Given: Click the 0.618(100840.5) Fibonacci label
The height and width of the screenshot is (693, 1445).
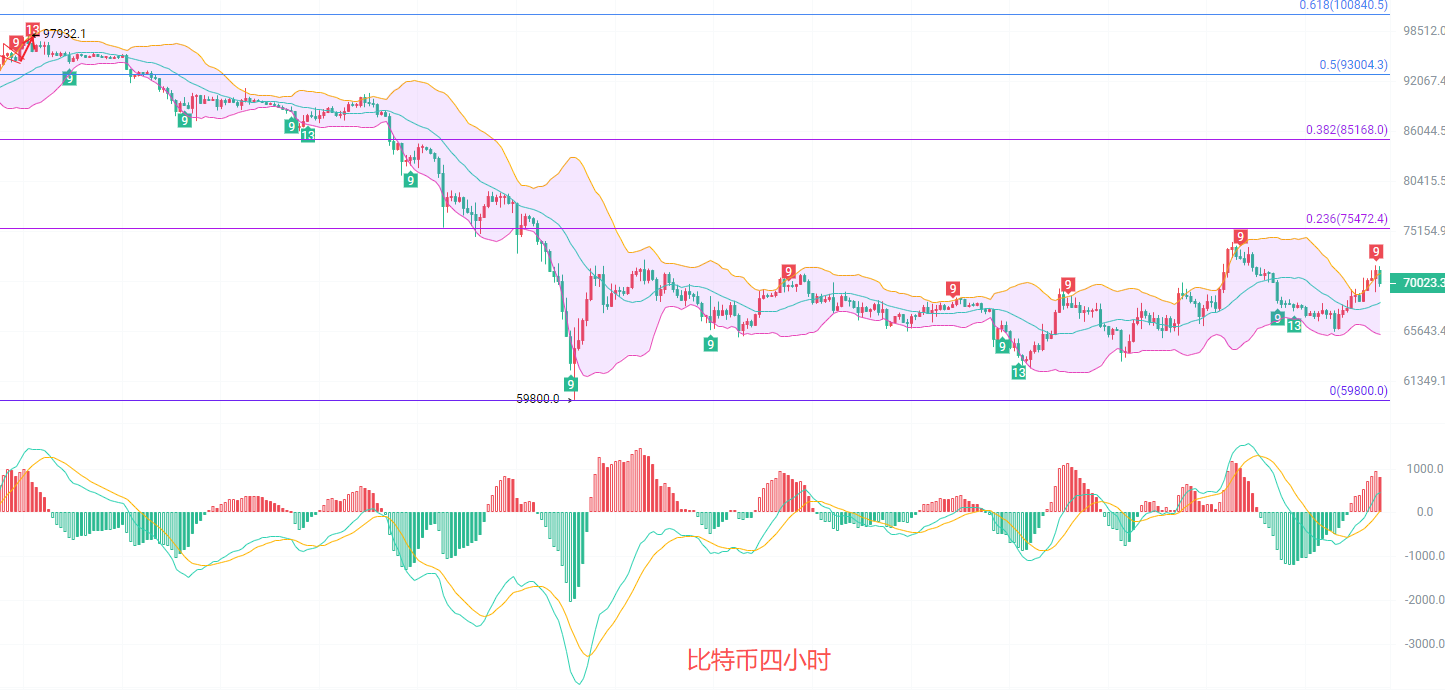Looking at the screenshot, I should pyautogui.click(x=1343, y=6).
